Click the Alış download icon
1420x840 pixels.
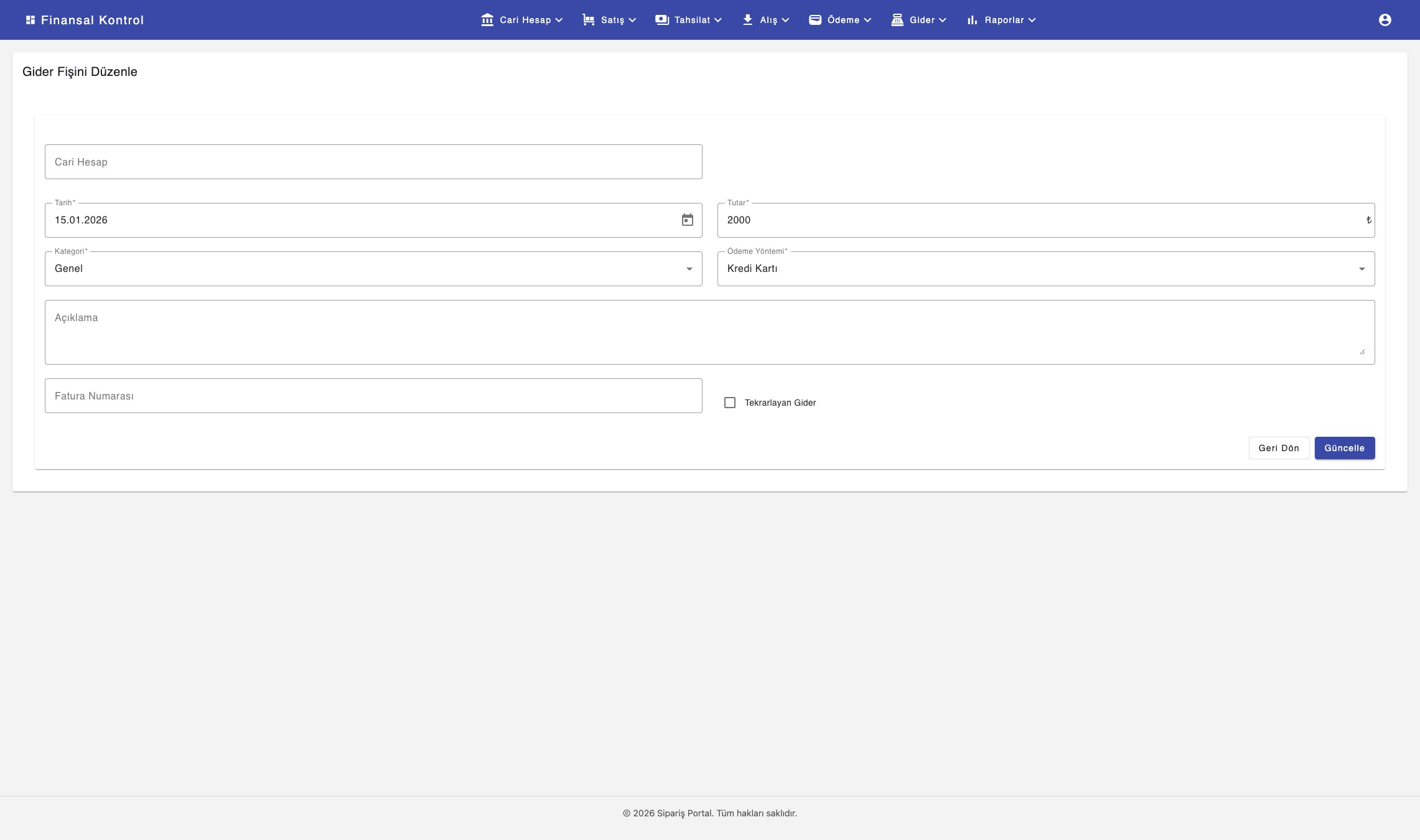[x=747, y=20]
